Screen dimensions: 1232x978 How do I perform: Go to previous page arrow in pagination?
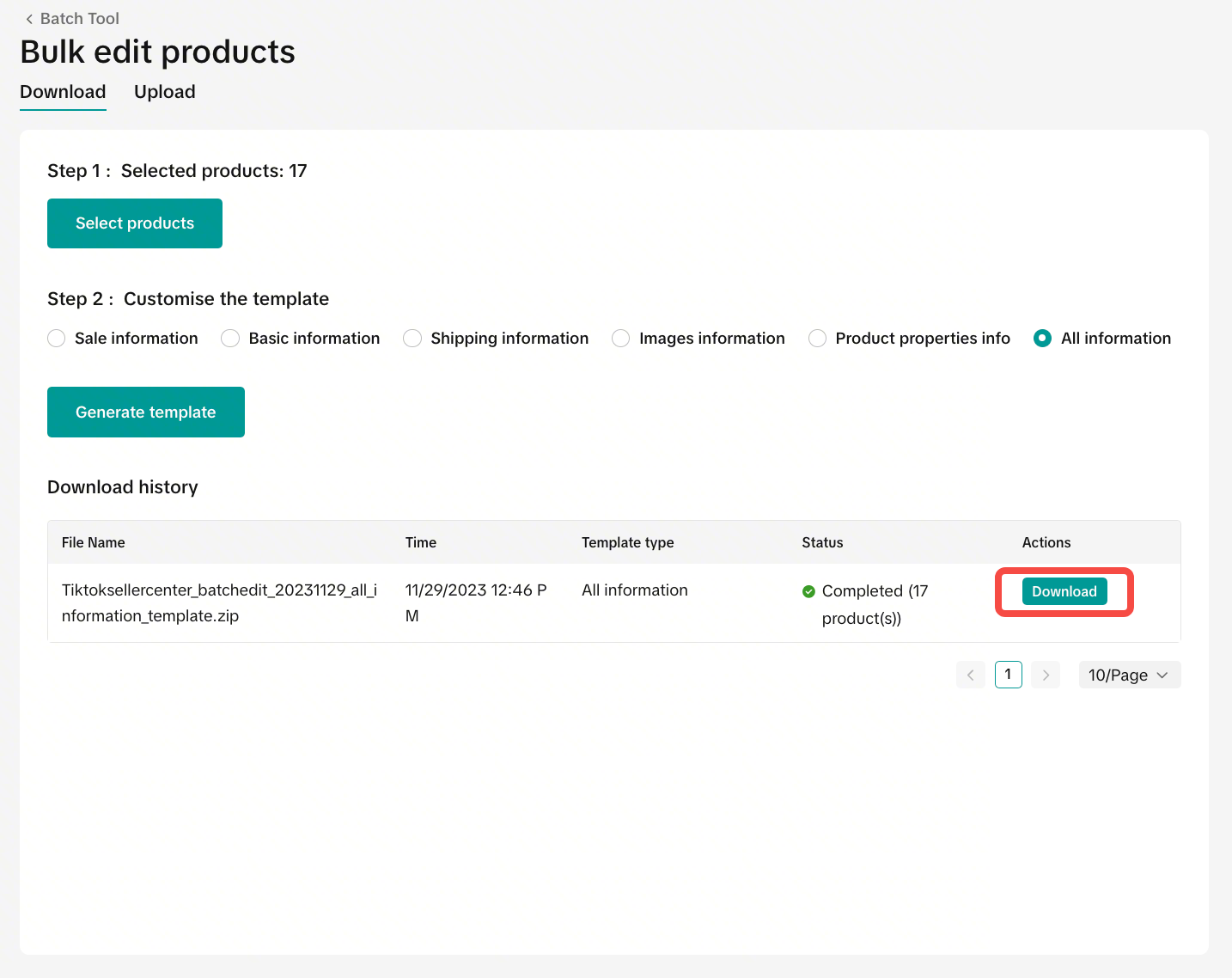[x=970, y=675]
